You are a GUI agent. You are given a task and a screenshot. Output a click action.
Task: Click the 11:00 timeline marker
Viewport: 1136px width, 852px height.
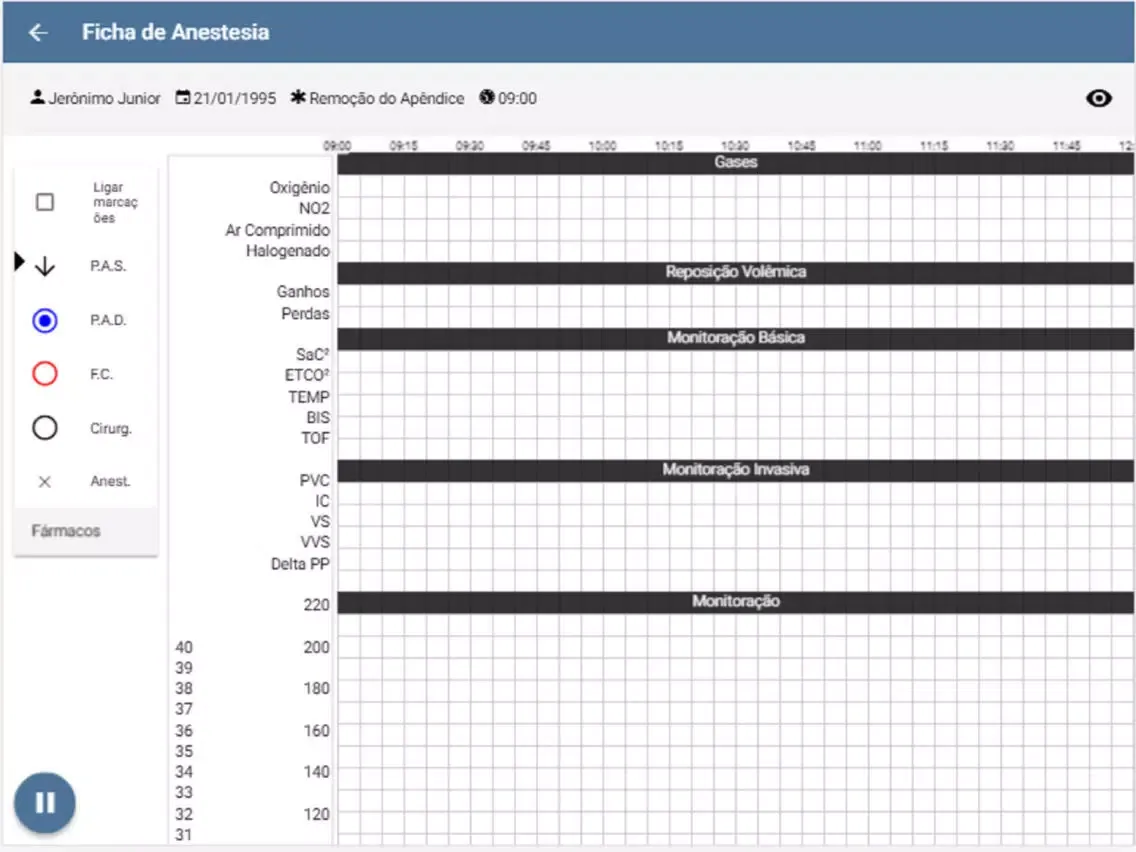click(x=867, y=146)
